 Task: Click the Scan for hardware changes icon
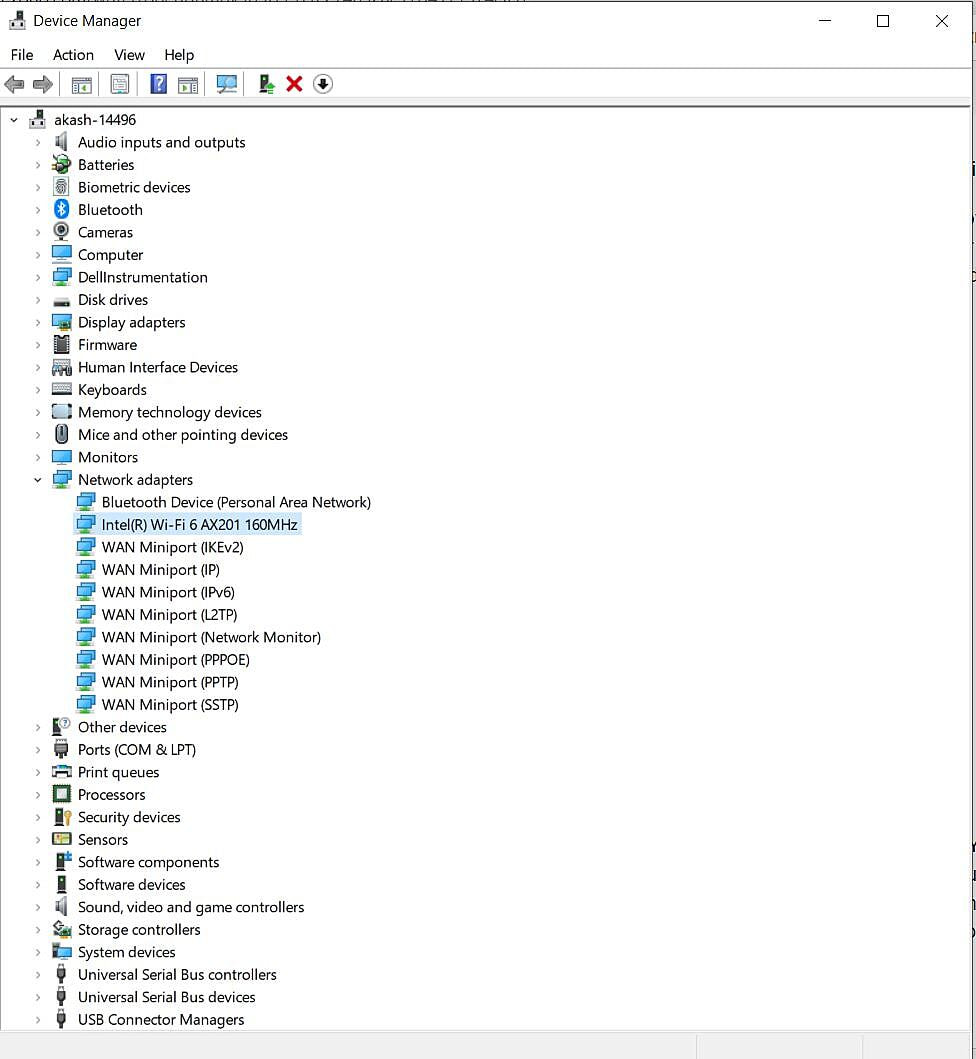(227, 84)
